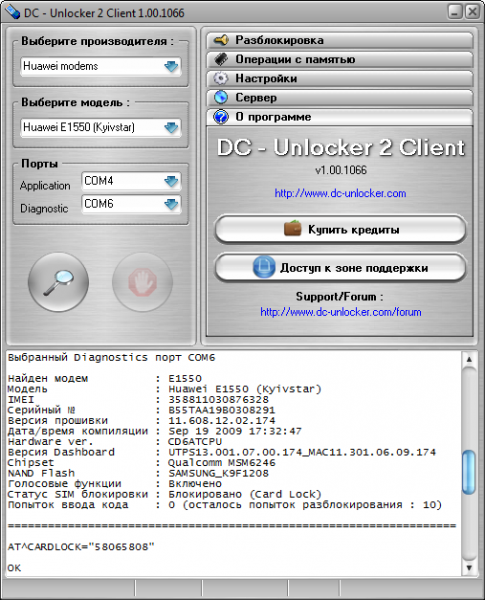Expand the Application port COM4 dropdown arrow
This screenshot has height=600, width=485.
(171, 181)
